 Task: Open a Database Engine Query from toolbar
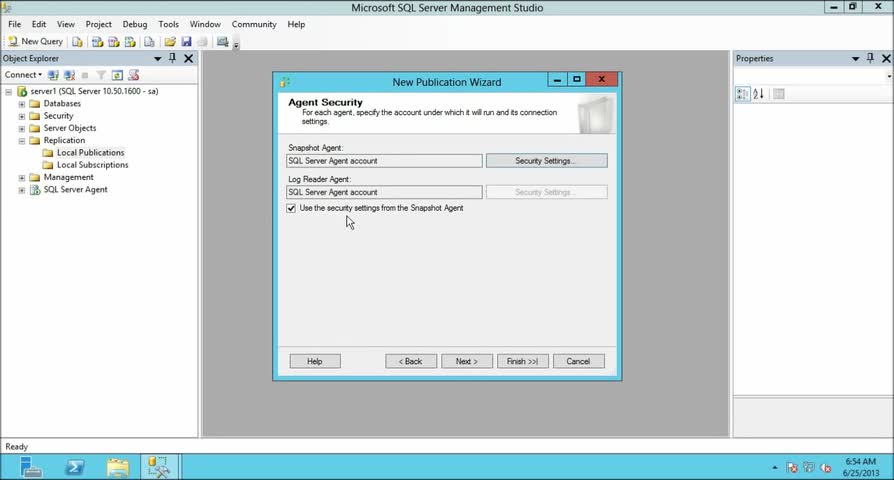pyautogui.click(x=78, y=42)
